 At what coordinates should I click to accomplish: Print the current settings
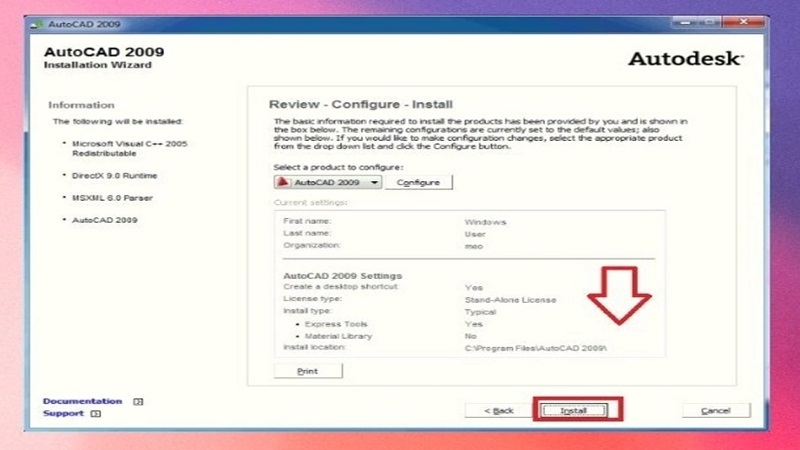pos(308,371)
